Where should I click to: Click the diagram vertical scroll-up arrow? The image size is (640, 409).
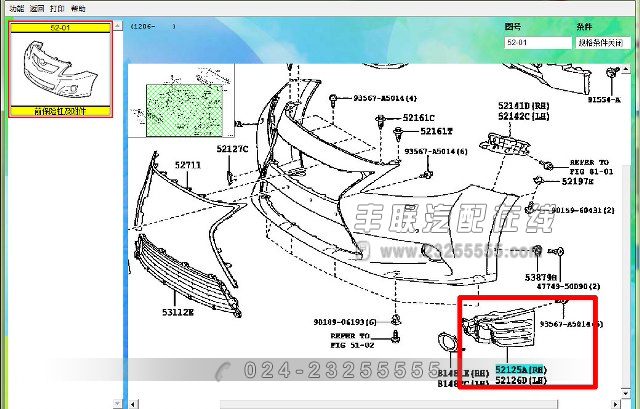(626, 69)
